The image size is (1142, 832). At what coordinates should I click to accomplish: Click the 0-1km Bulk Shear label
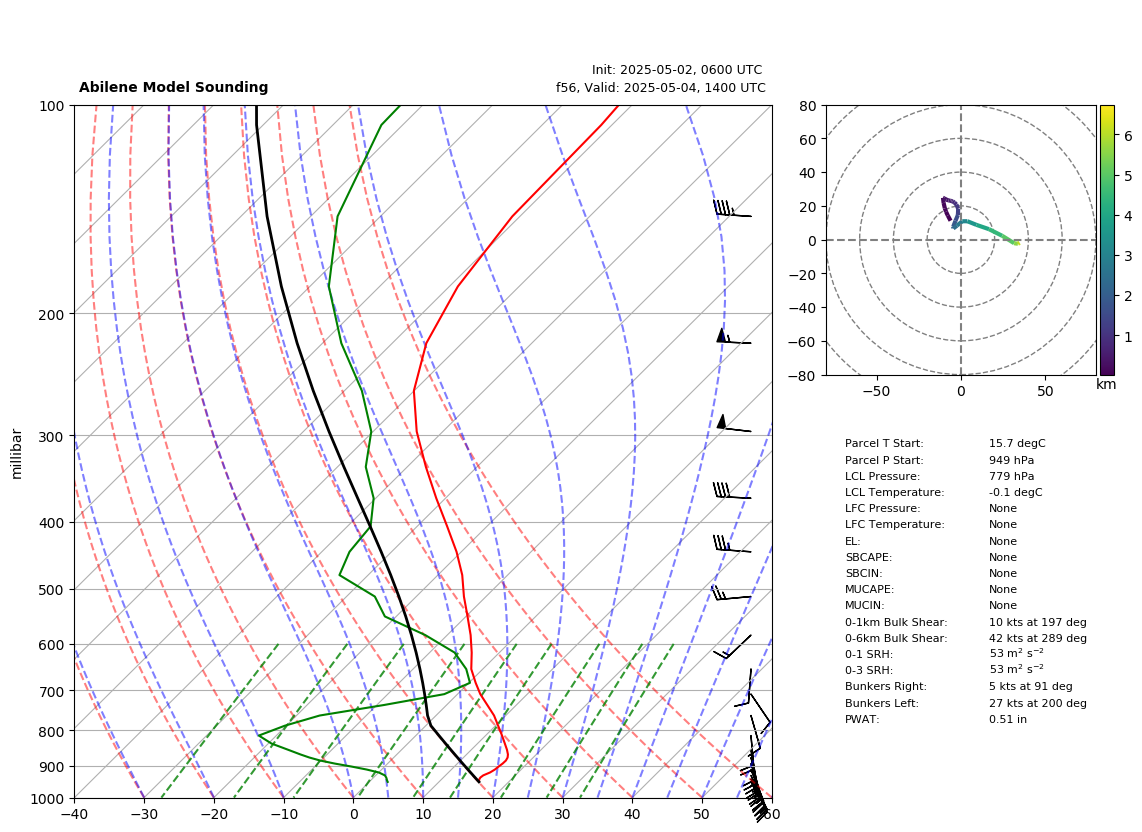(896, 622)
